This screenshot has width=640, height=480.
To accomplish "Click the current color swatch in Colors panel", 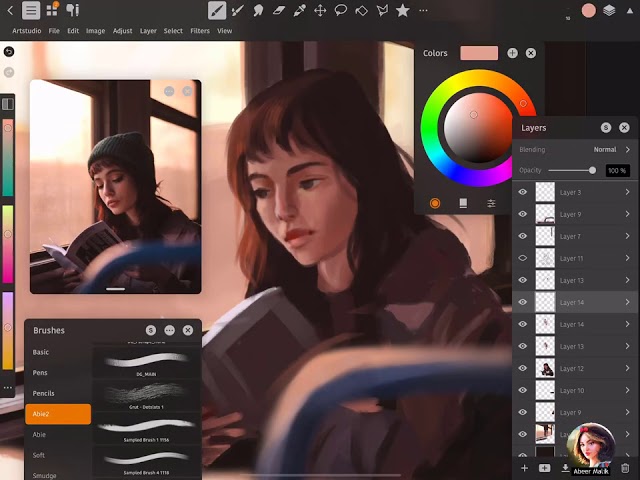I will click(x=479, y=53).
